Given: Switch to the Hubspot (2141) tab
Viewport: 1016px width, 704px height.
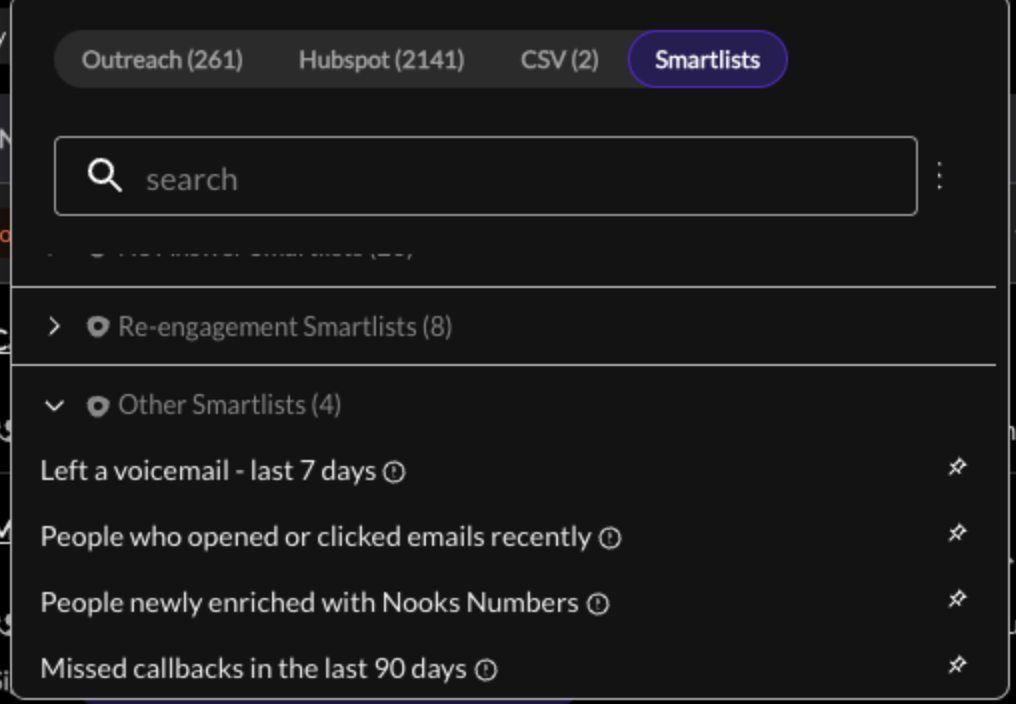Looking at the screenshot, I should (x=382, y=60).
